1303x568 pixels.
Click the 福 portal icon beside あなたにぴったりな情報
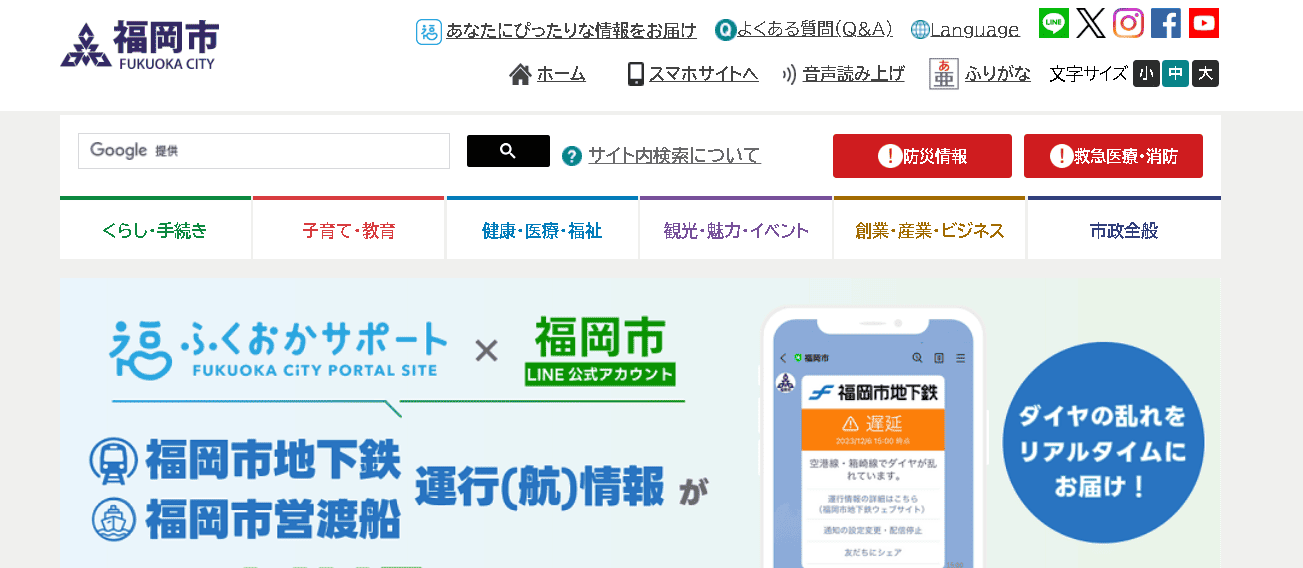[x=429, y=31]
